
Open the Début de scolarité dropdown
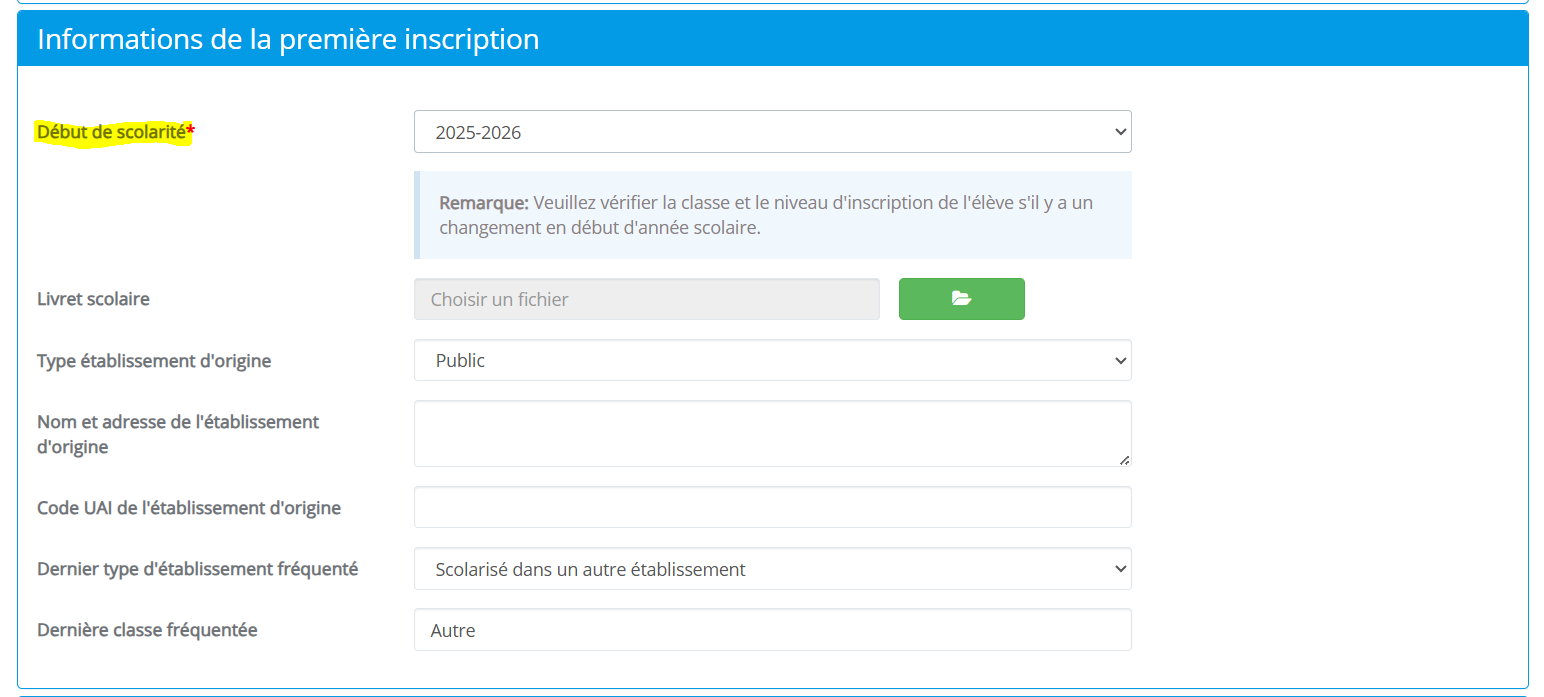[x=772, y=132]
